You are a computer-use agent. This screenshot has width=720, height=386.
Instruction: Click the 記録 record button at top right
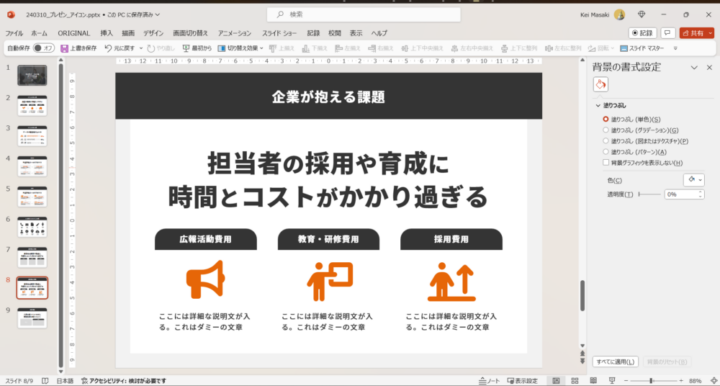click(x=642, y=33)
